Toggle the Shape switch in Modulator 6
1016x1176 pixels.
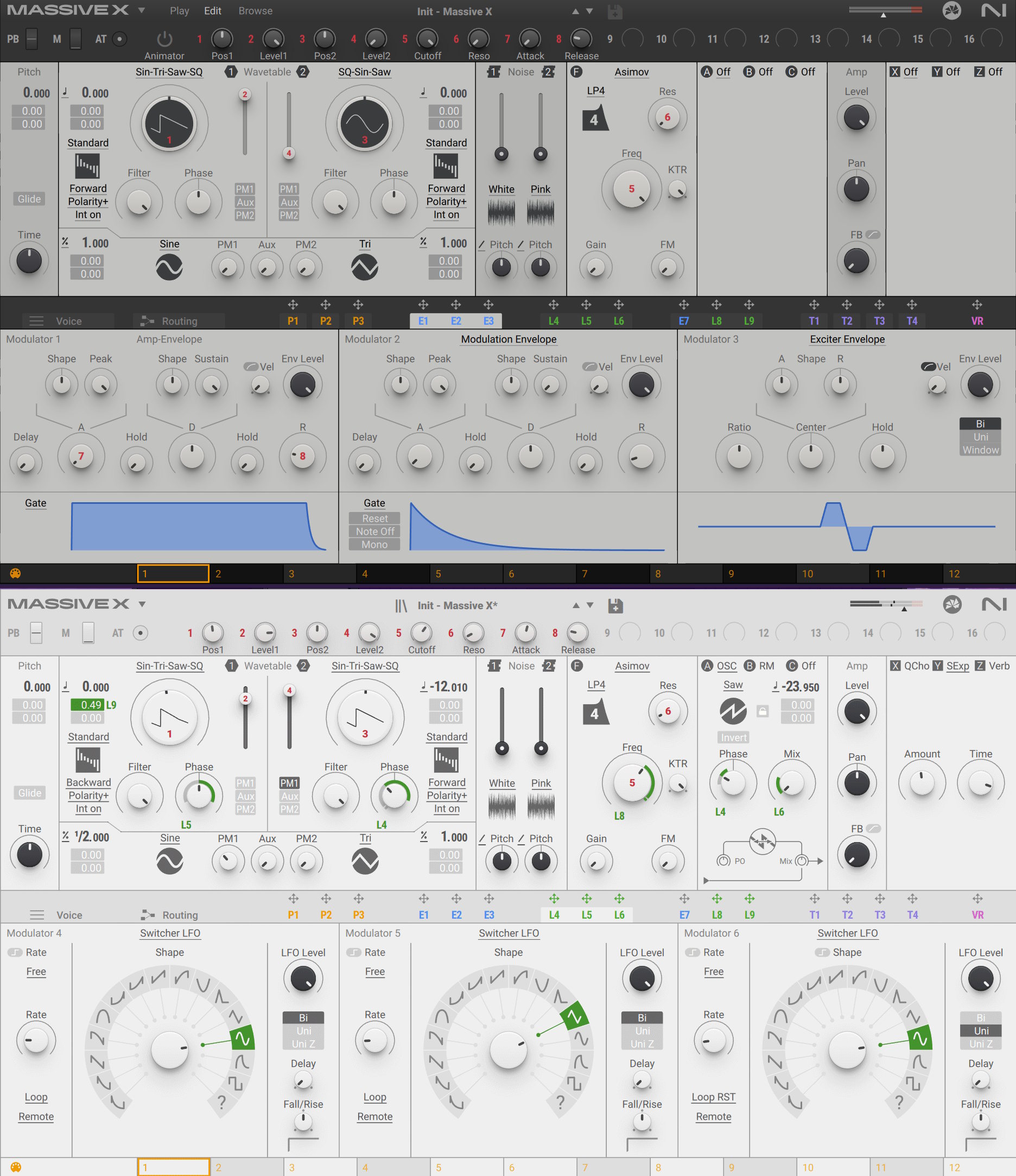823,952
